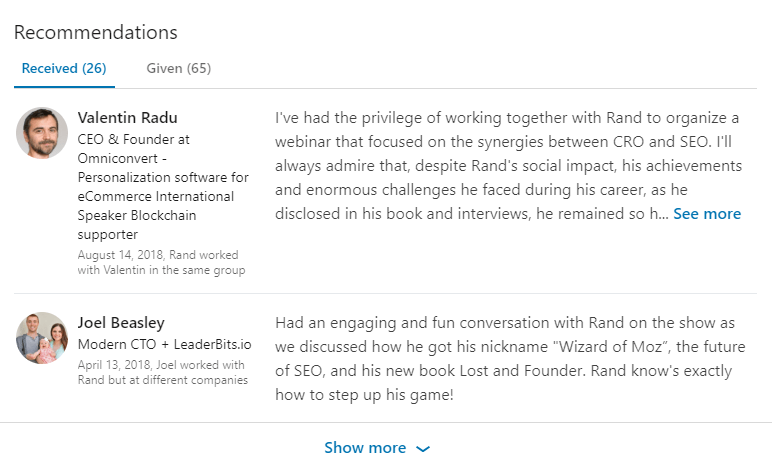The width and height of the screenshot is (772, 466).
Task: Click the Show more button
Action: click(377, 448)
